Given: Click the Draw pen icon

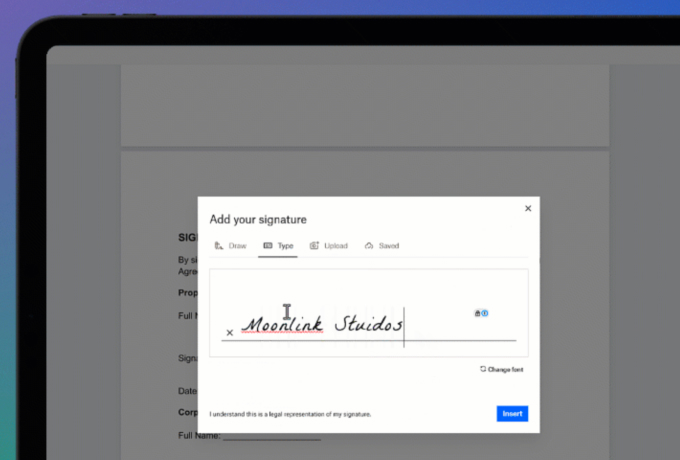Looking at the screenshot, I should pos(219,246).
